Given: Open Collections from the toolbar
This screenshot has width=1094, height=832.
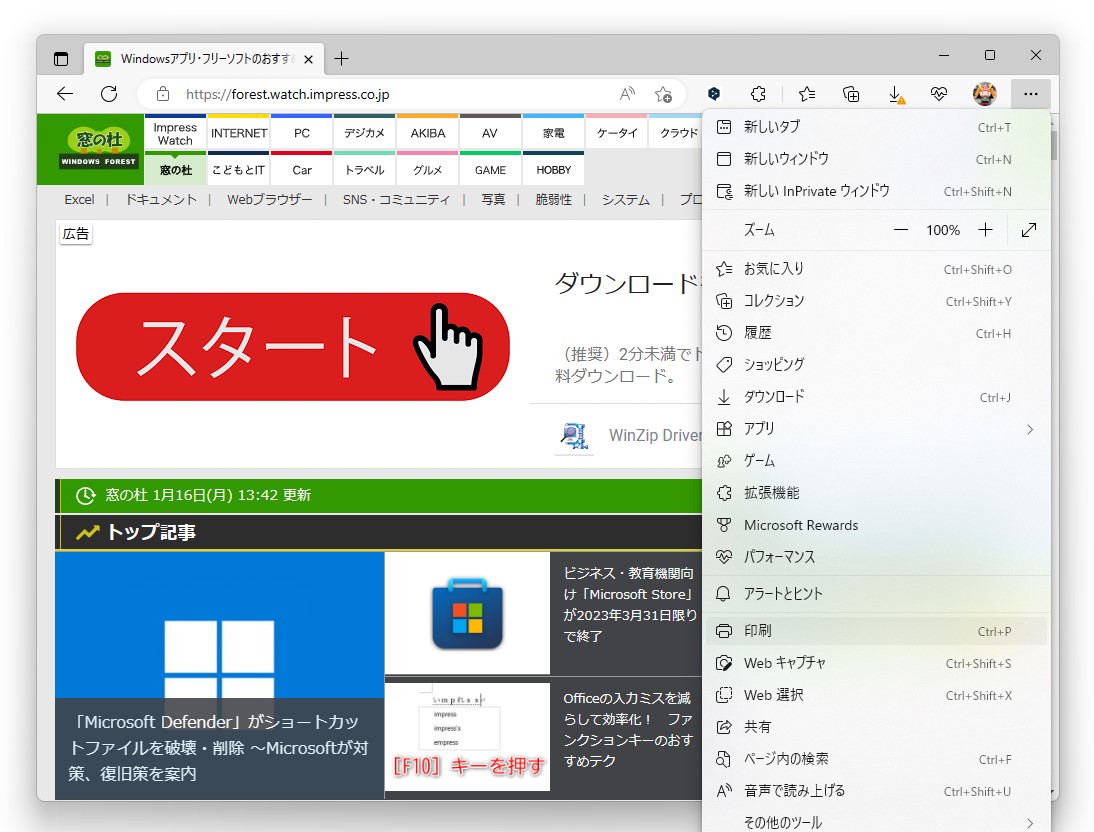Looking at the screenshot, I should pyautogui.click(x=851, y=93).
